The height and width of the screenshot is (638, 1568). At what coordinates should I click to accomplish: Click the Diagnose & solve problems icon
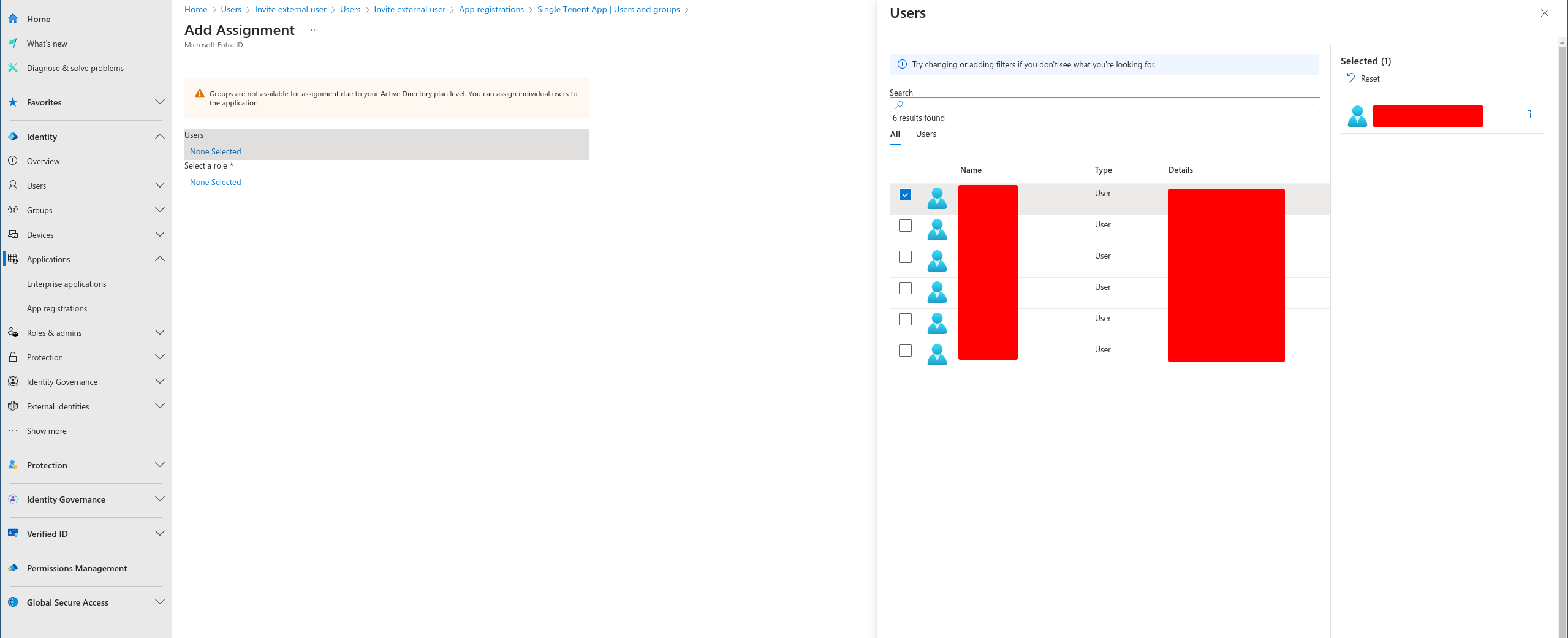[x=13, y=68]
